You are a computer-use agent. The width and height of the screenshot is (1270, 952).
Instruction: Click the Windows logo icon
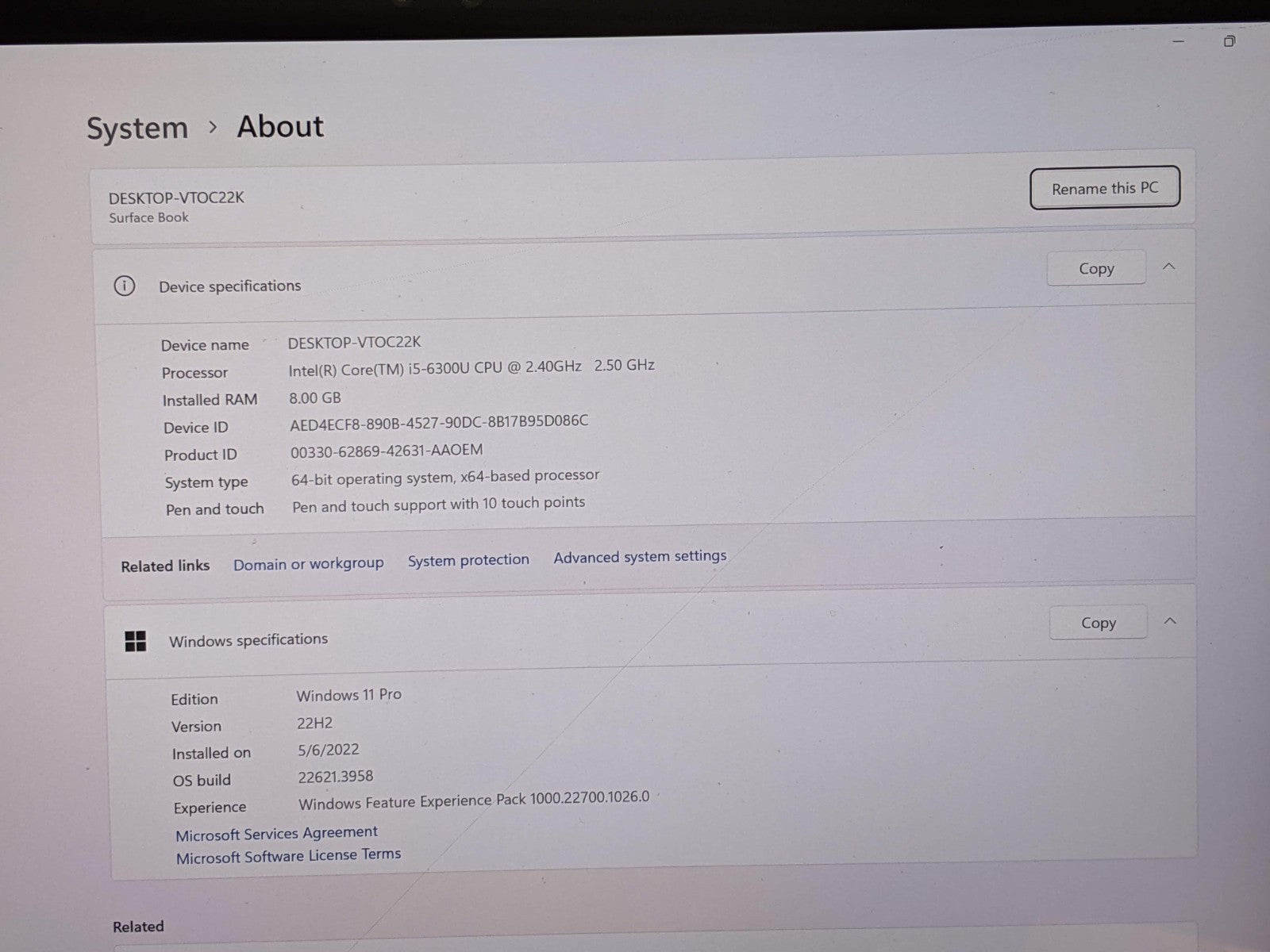coord(136,641)
